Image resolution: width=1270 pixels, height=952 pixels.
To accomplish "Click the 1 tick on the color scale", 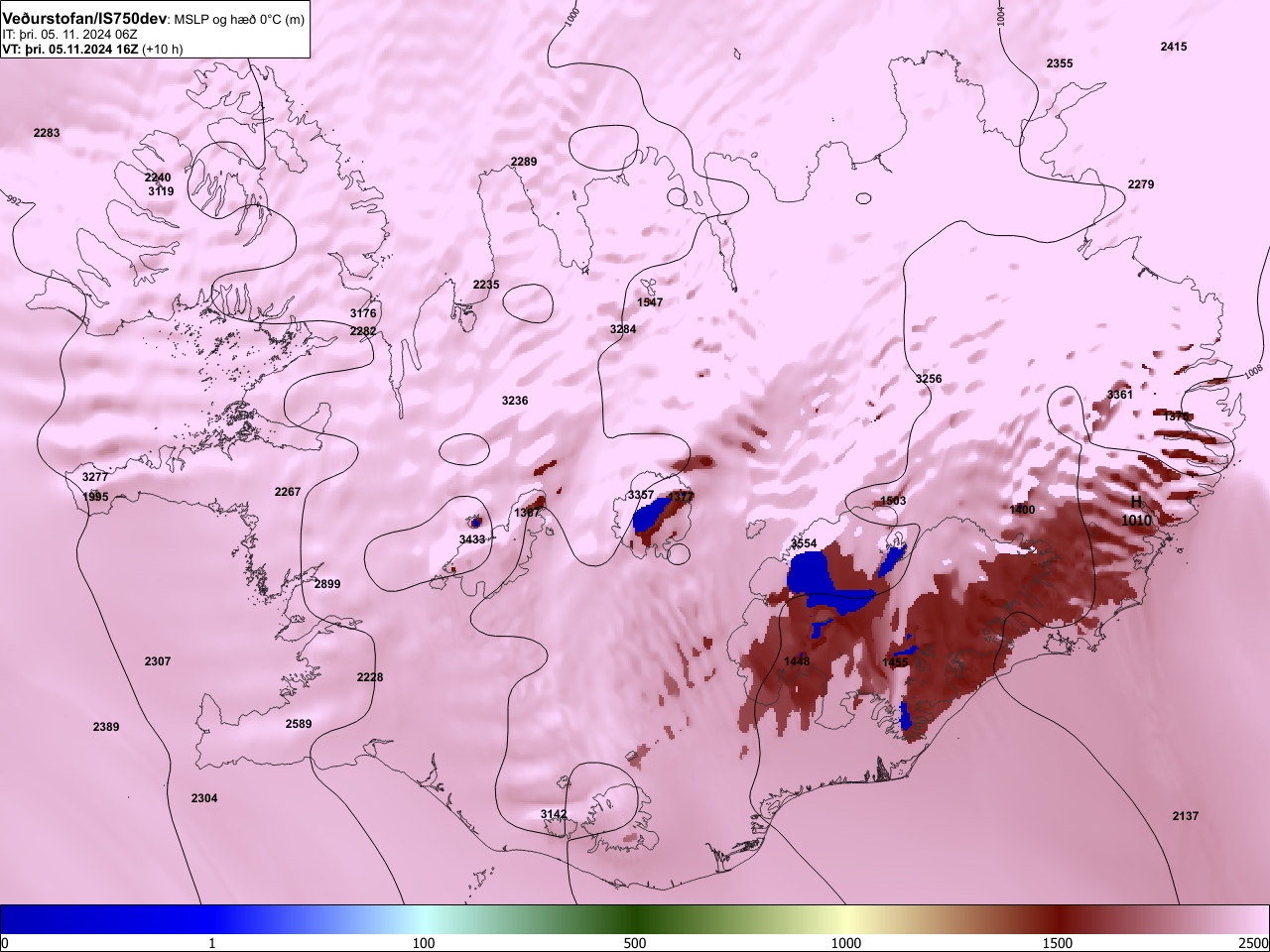I will click(x=212, y=943).
